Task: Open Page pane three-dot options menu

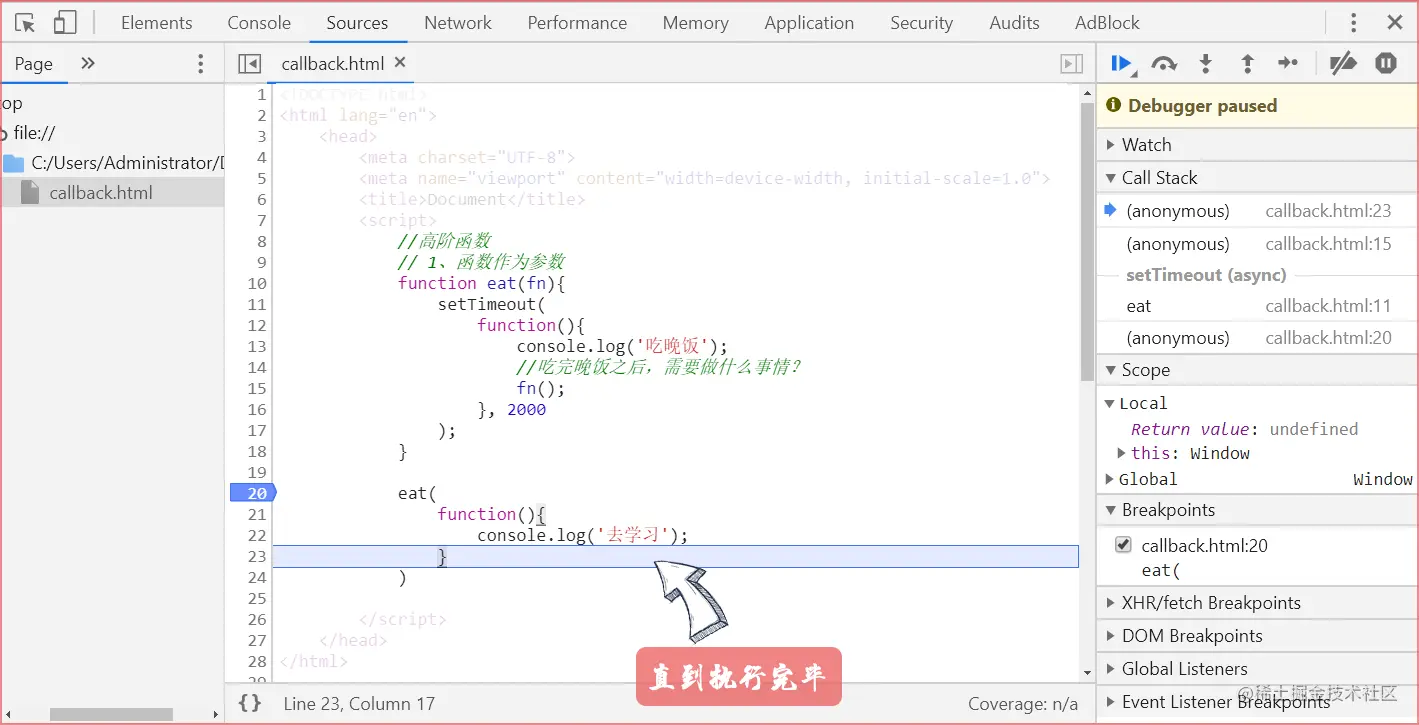Action: (x=200, y=64)
